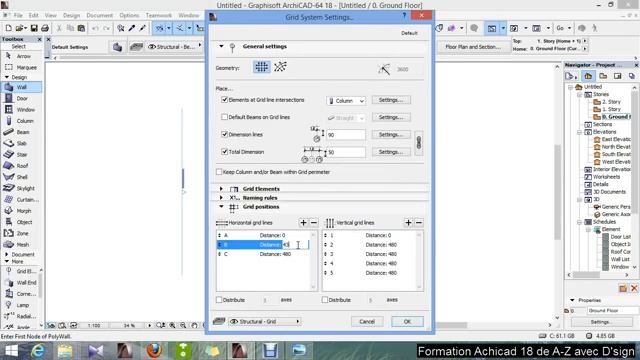Image resolution: width=640 pixels, height=360 pixels.
Task: Click the Dimension lines offset field
Action: pos(346,135)
